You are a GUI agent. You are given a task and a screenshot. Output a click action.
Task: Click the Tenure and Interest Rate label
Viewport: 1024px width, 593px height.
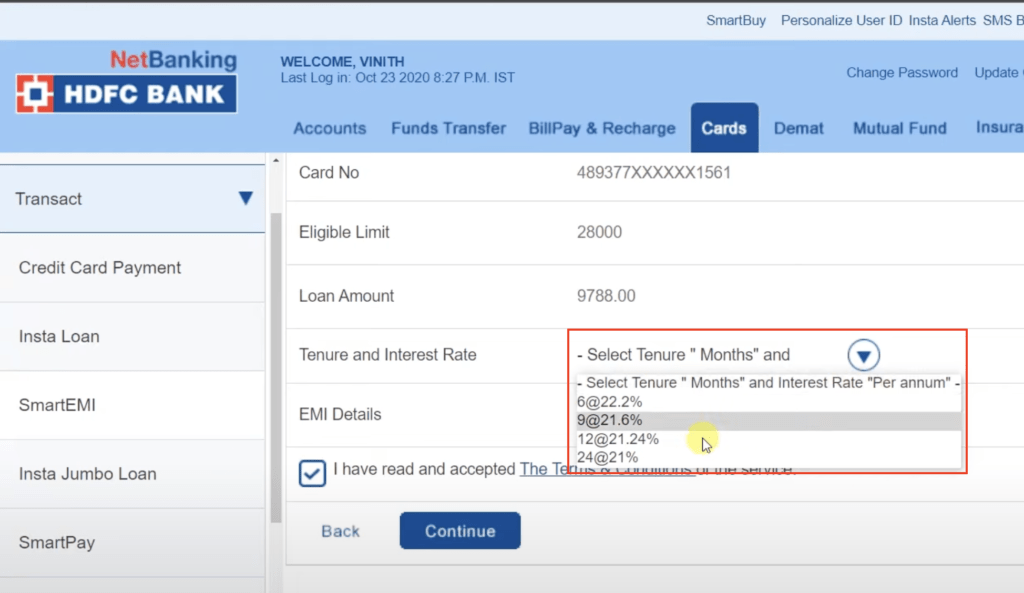pyautogui.click(x=388, y=355)
